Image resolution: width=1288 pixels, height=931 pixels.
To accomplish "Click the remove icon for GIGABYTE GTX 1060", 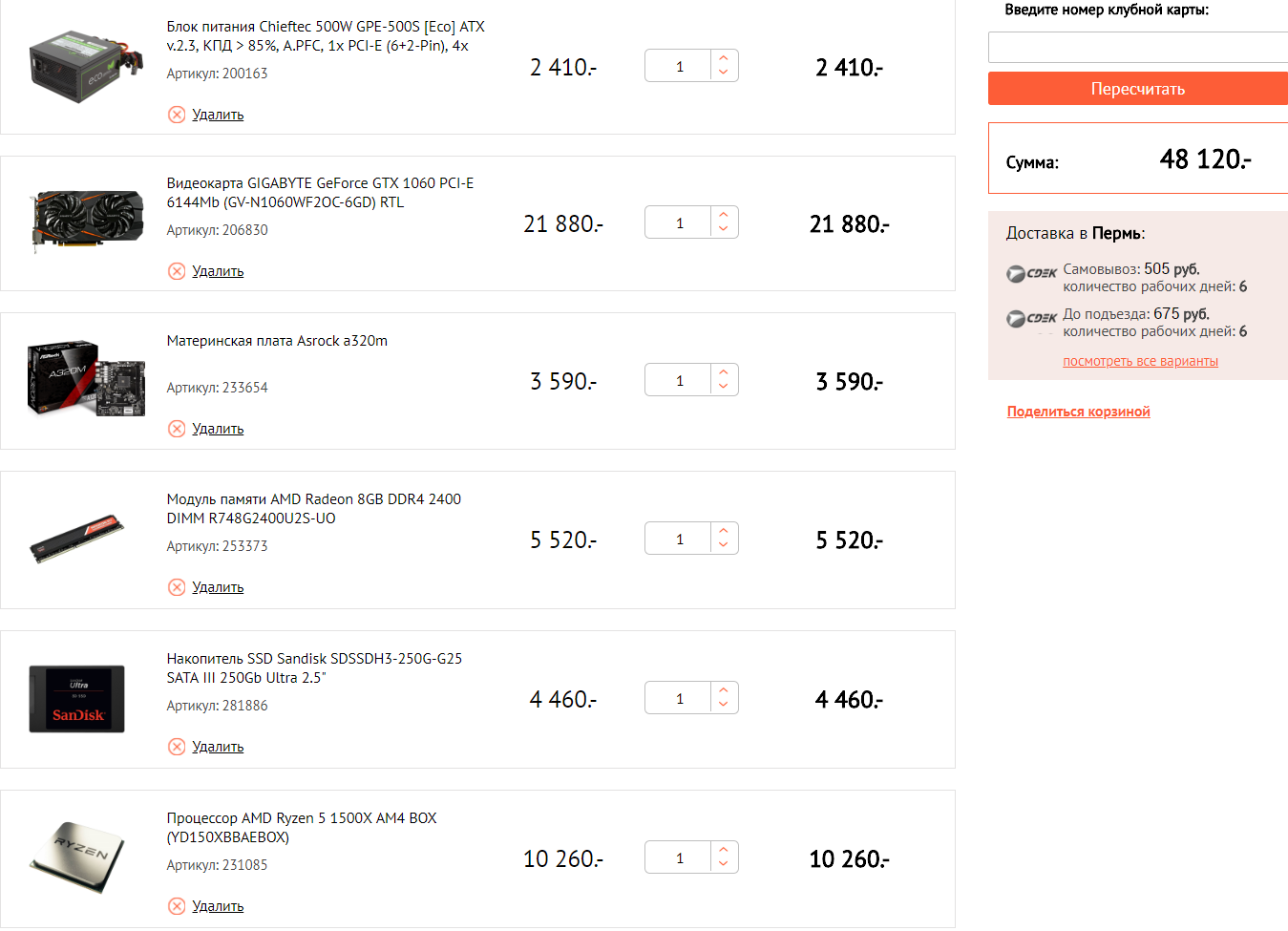I will [177, 271].
